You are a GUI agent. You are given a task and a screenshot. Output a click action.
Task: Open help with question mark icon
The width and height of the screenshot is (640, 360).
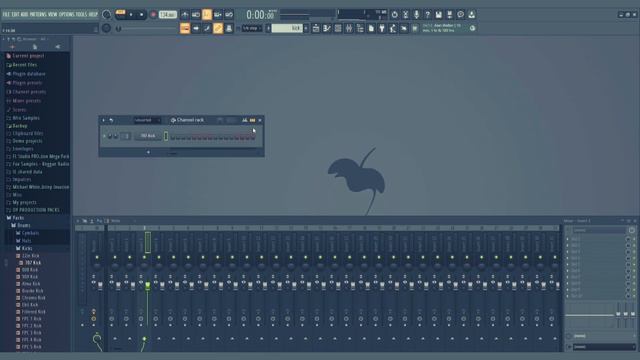(427, 15)
